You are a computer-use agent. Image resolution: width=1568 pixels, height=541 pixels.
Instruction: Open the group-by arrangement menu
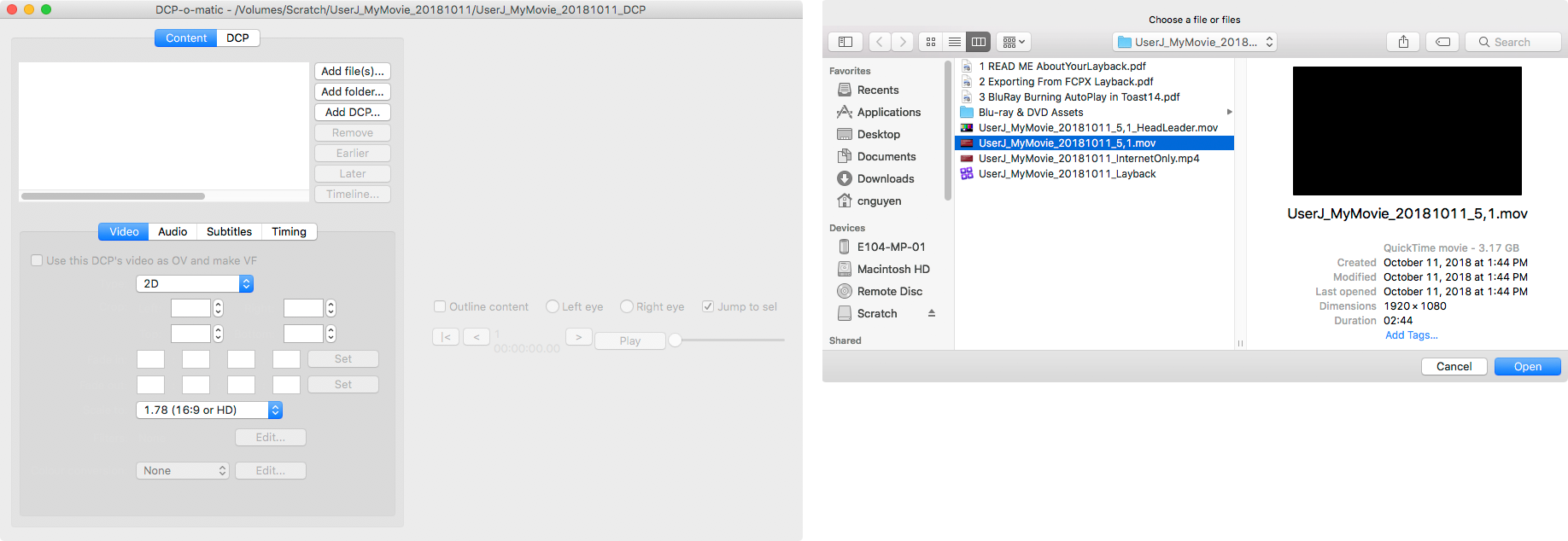(1014, 42)
